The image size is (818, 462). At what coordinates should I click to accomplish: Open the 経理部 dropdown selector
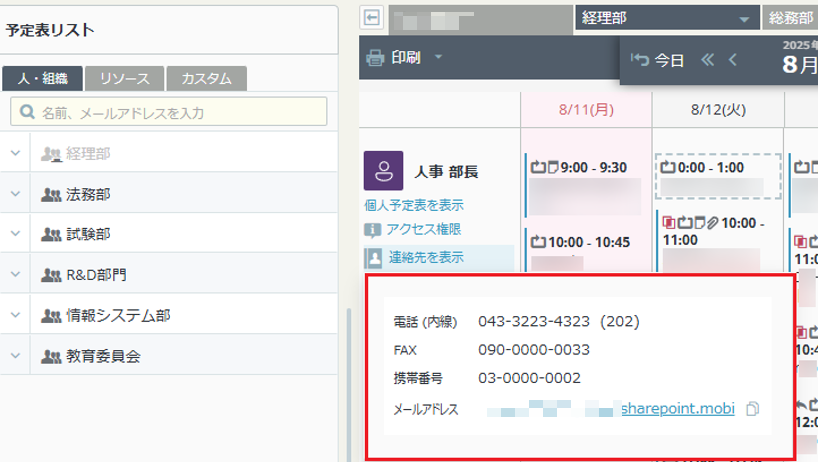(x=667, y=18)
